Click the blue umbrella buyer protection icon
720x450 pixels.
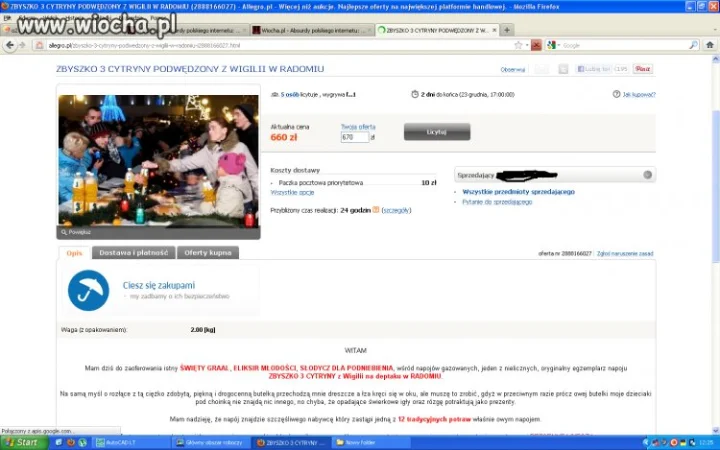pos(89,290)
